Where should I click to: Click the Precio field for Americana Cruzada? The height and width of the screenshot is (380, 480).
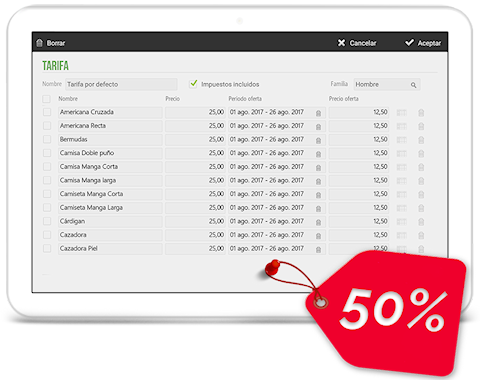(195, 112)
